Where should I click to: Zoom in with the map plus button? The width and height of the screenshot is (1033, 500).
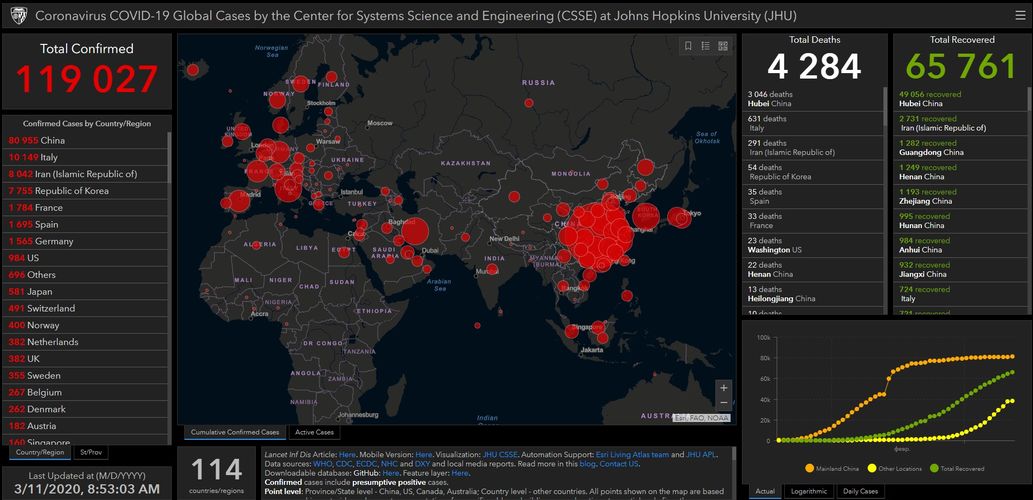(723, 387)
